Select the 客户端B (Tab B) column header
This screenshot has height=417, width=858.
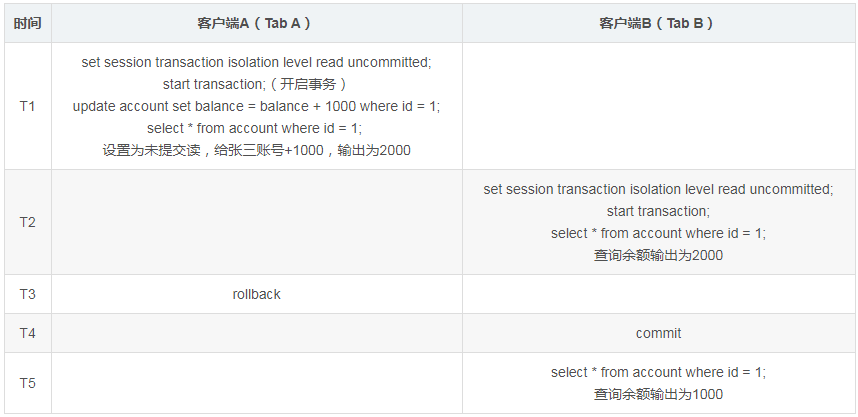point(657,23)
